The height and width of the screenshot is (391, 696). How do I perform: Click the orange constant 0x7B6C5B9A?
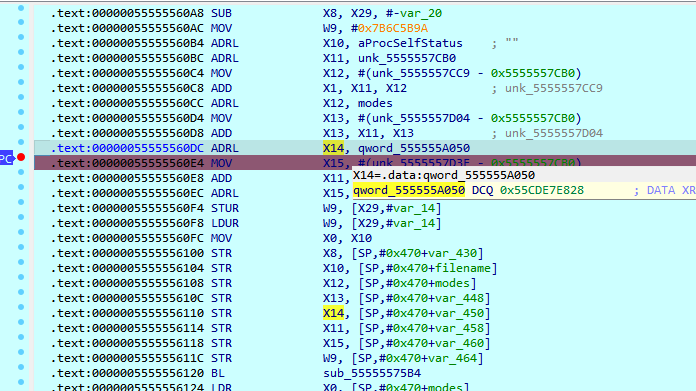[x=393, y=28]
